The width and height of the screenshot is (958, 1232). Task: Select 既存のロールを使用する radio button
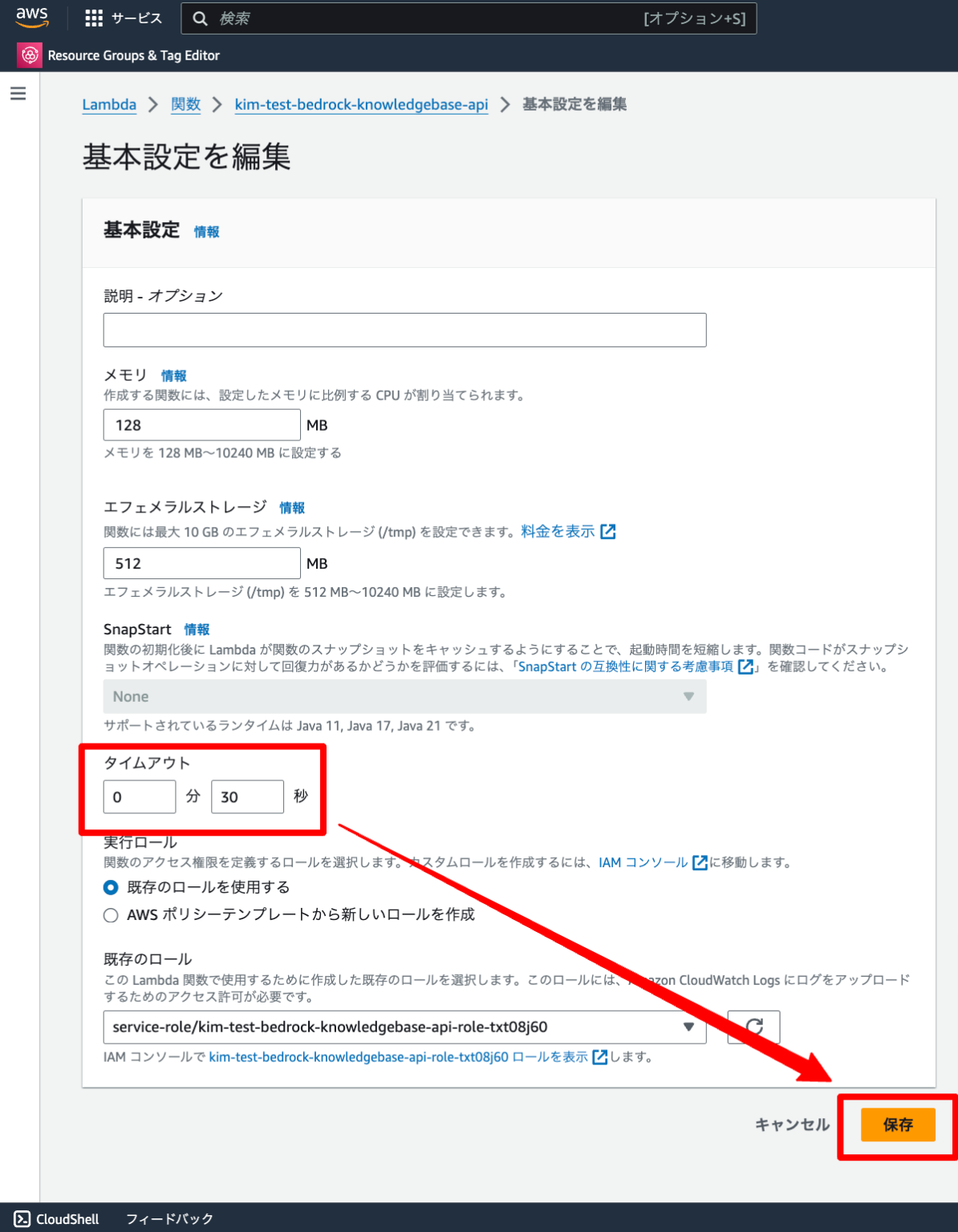coord(110,887)
